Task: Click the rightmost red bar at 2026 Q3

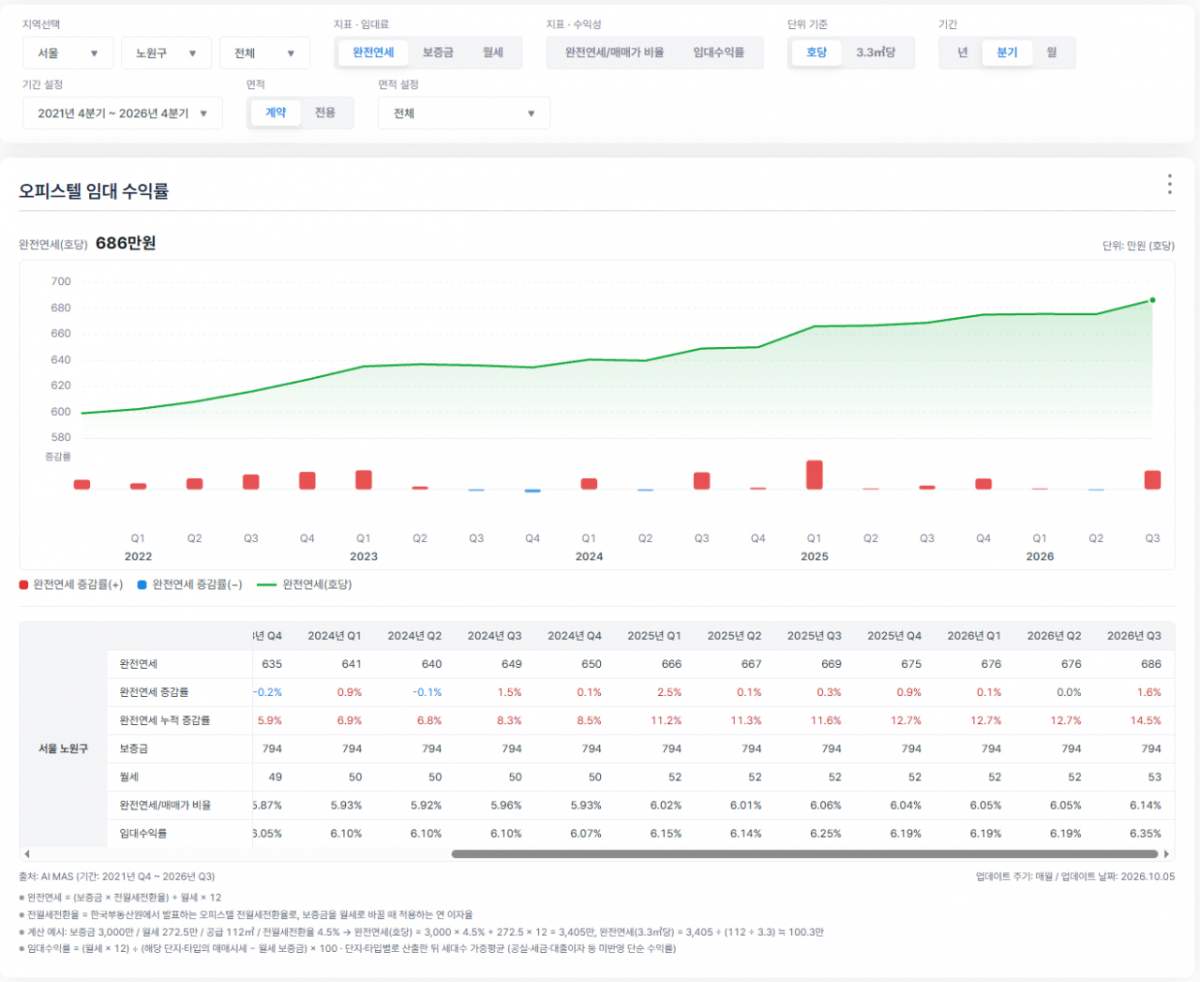Action: pos(1153,480)
